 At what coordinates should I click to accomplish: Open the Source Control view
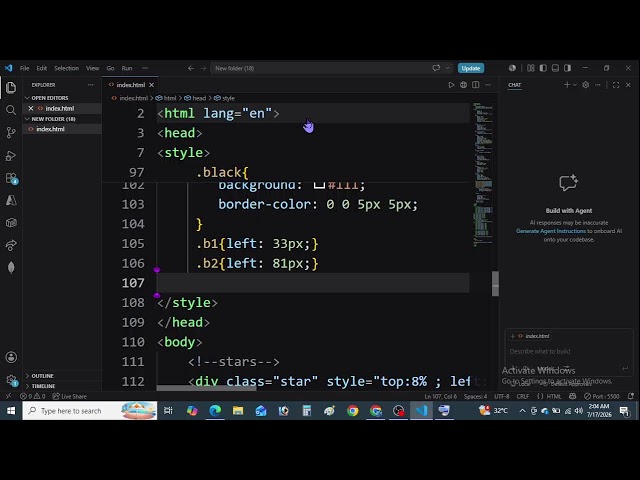pyautogui.click(x=11, y=132)
